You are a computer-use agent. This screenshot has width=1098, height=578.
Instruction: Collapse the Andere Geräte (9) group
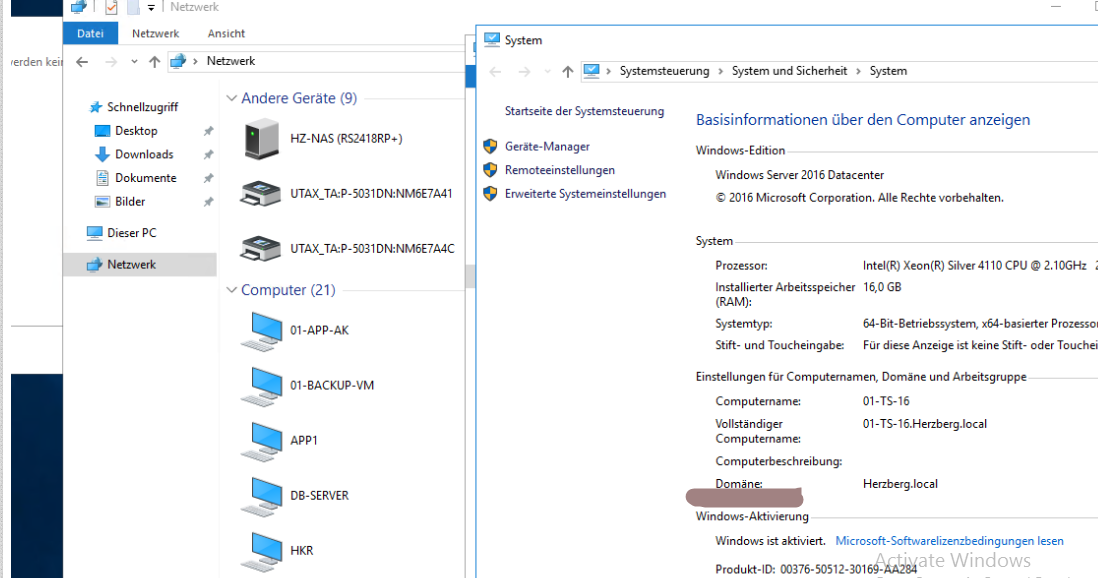[x=232, y=99]
